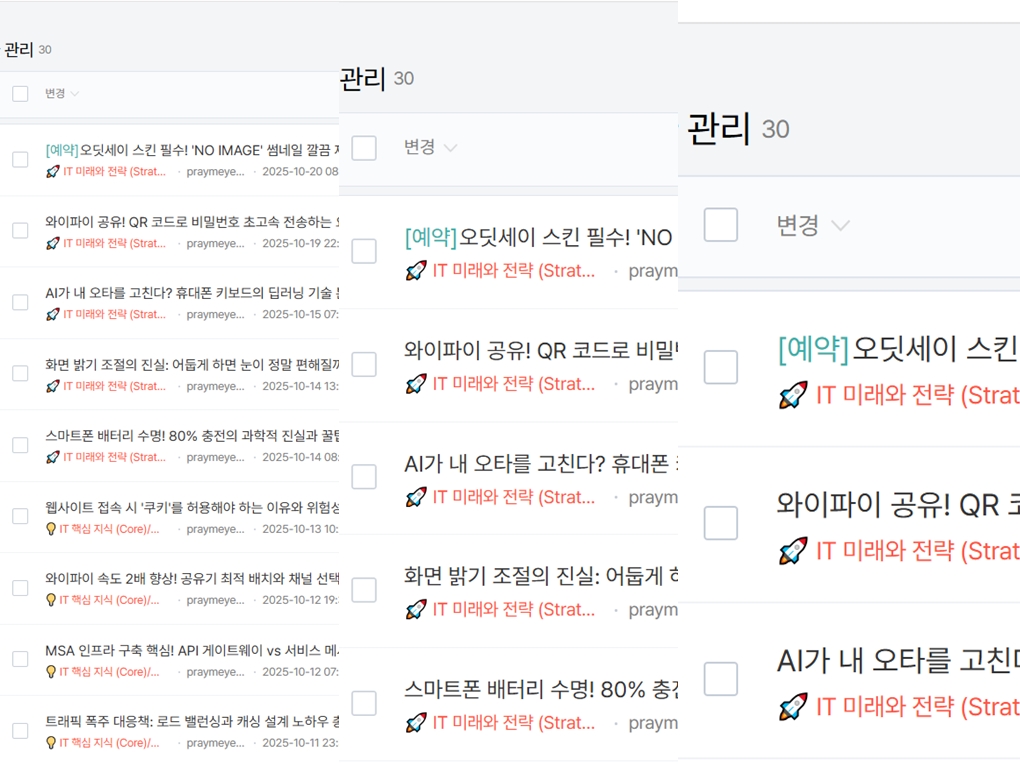This screenshot has width=1020, height=764.
Task: Click the author praymeye... on the 트래픽 폭주 대응책 row
Action: pos(215,743)
